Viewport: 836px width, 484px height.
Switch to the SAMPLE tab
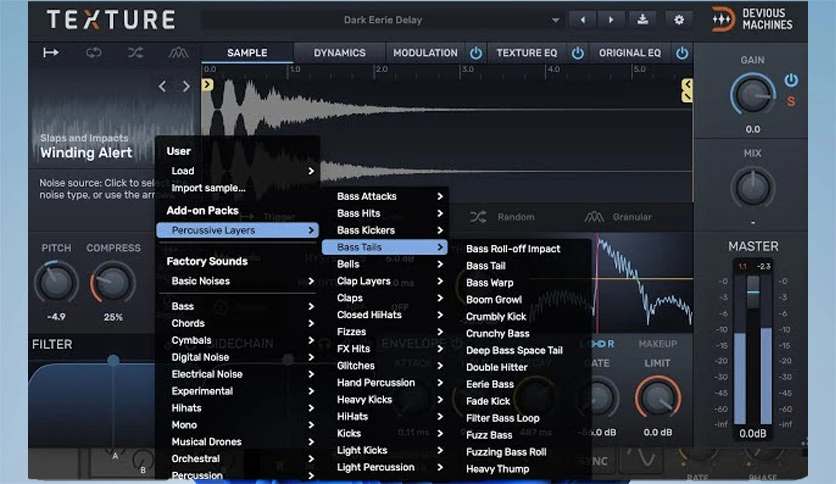(247, 53)
